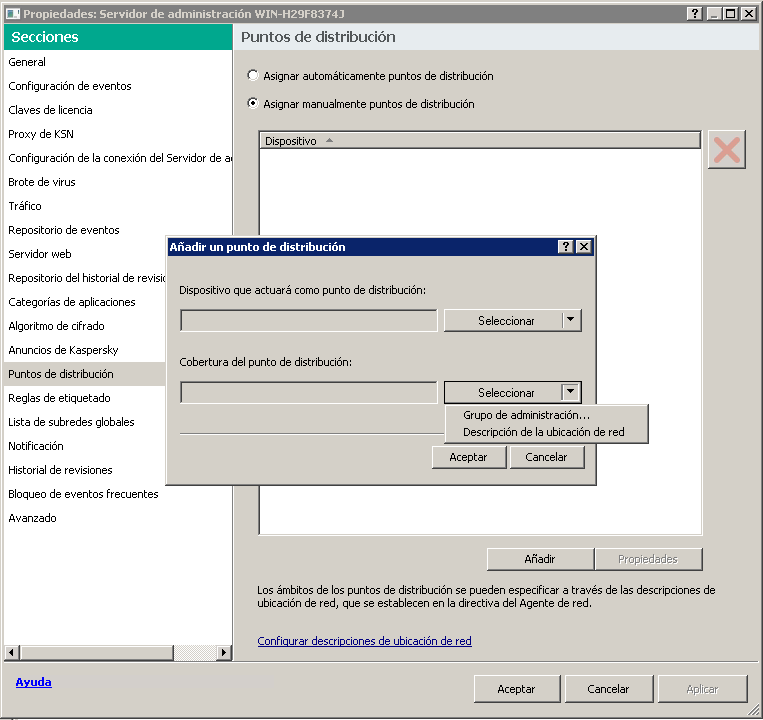Click the device distribution point input field

[x=308, y=321]
